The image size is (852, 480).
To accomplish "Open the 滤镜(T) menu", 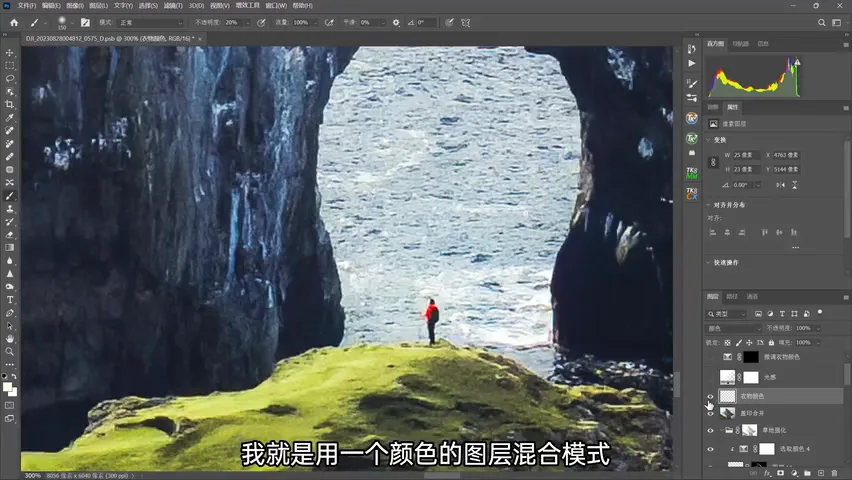I will (x=172, y=5).
